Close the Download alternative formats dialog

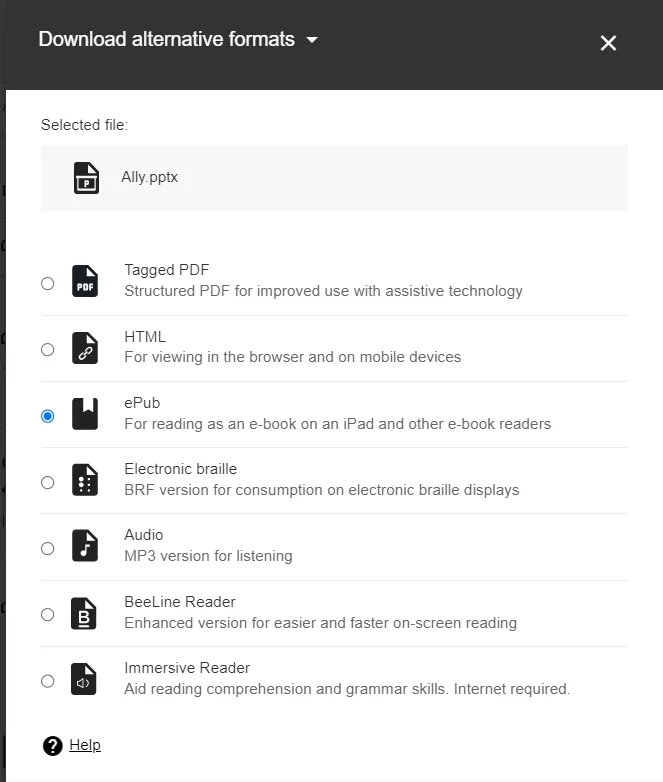[x=608, y=43]
